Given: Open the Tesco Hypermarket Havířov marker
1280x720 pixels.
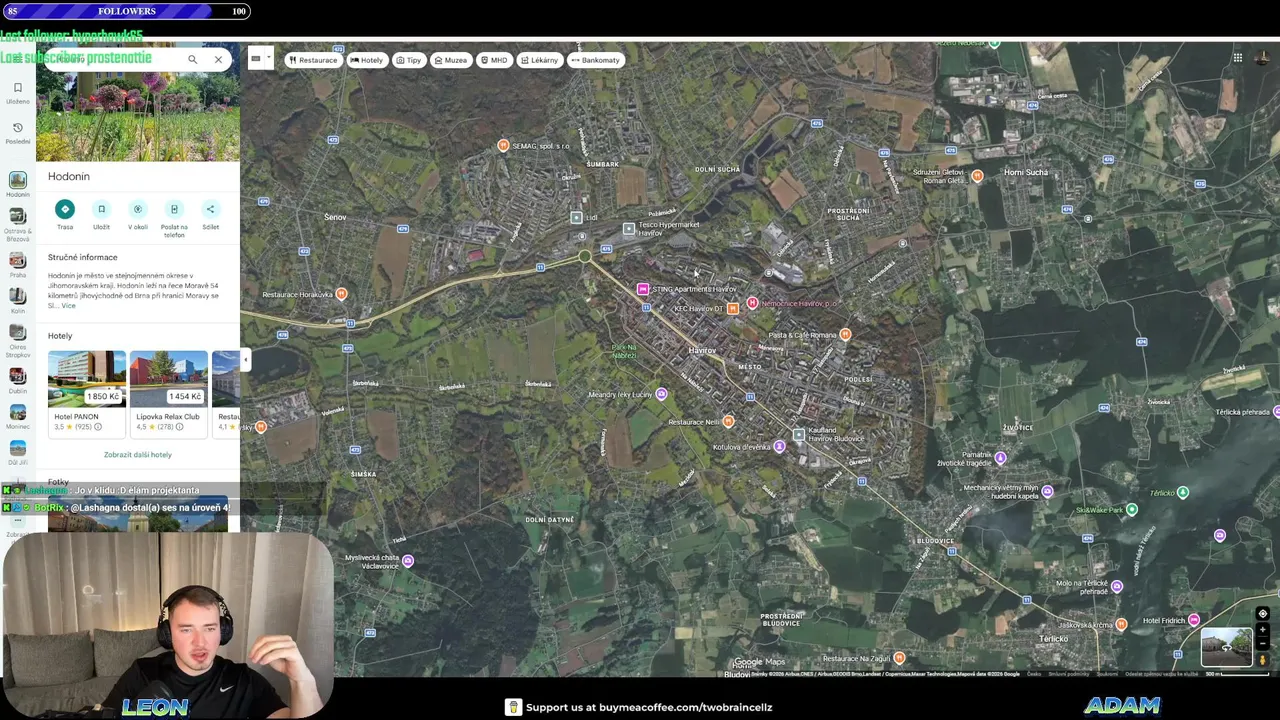Looking at the screenshot, I should coord(629,229).
